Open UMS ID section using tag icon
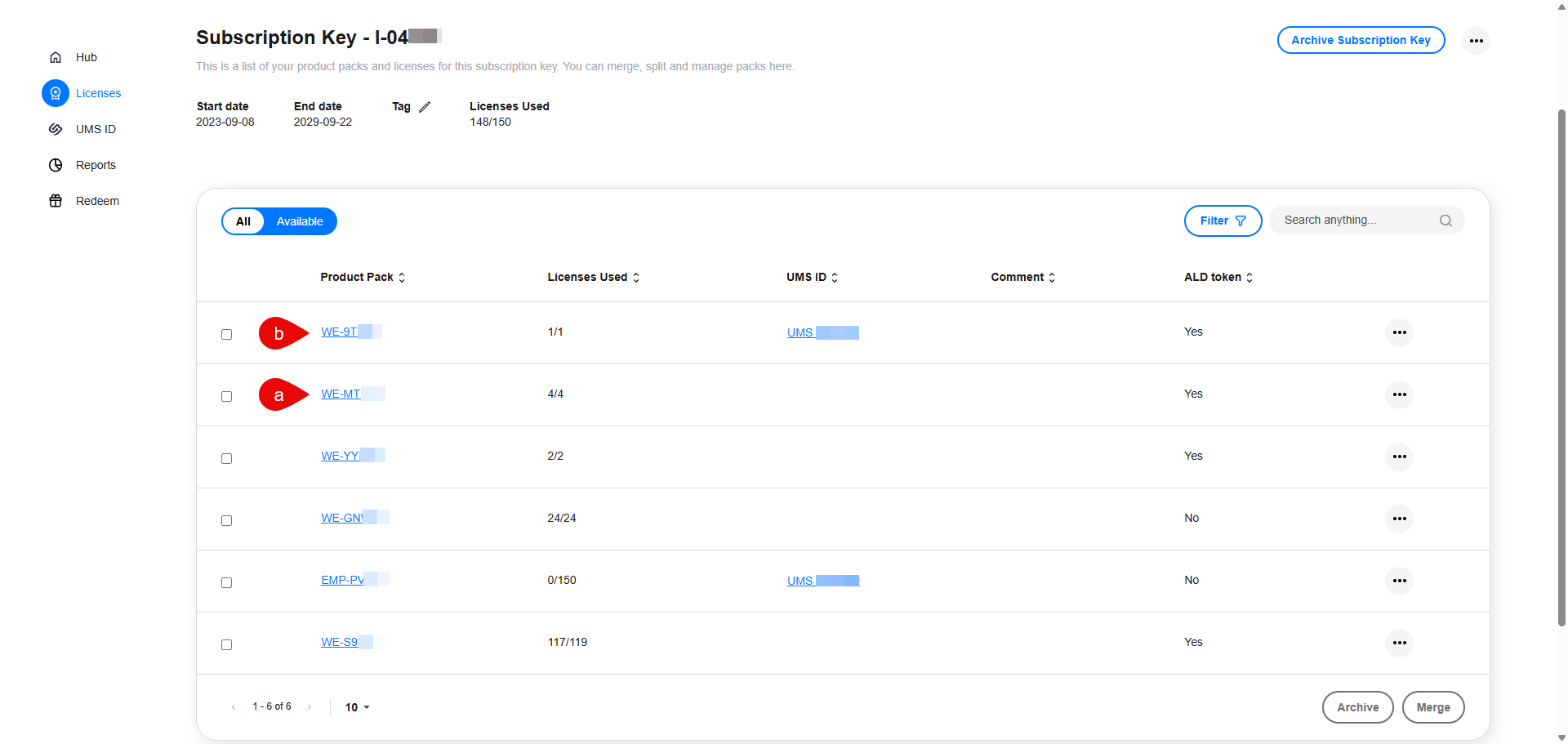 click(x=56, y=129)
